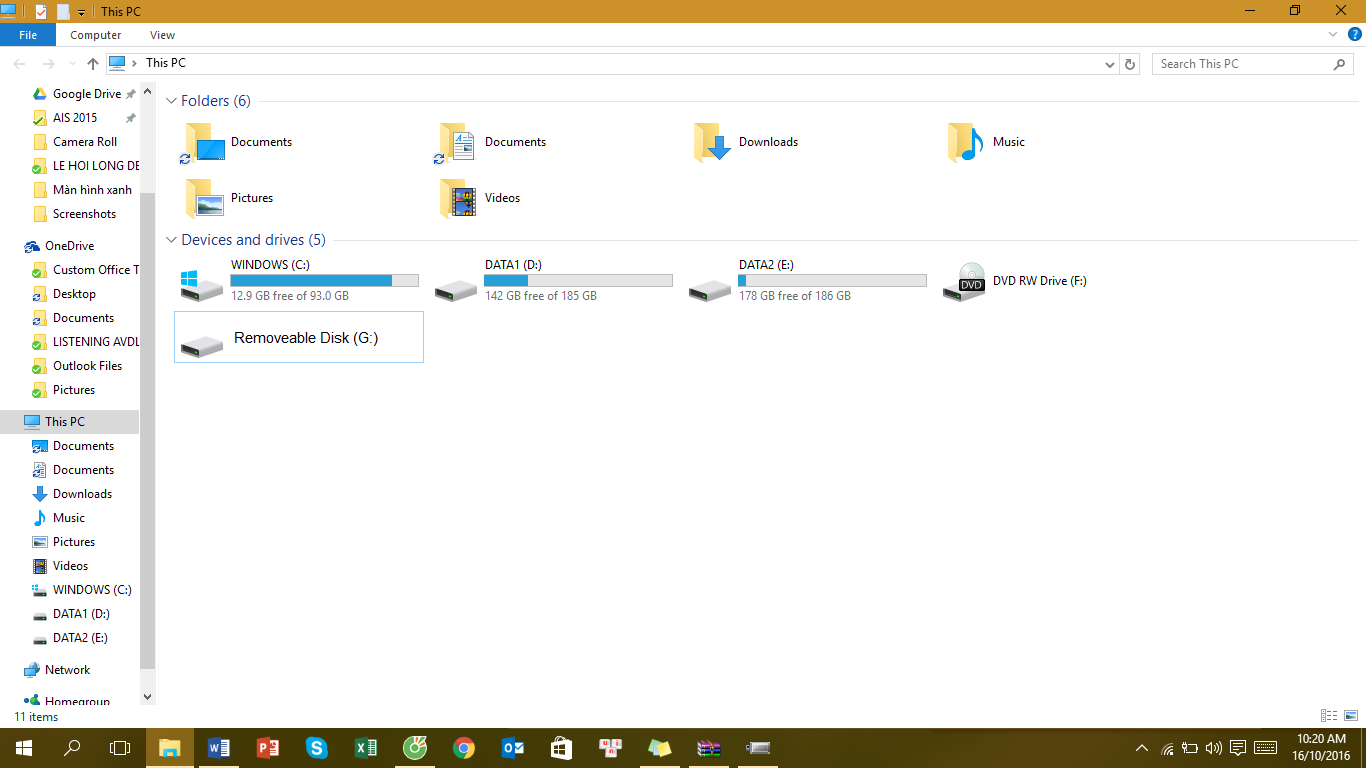Launch WinRAR from the taskbar
The height and width of the screenshot is (768, 1366).
(708, 748)
